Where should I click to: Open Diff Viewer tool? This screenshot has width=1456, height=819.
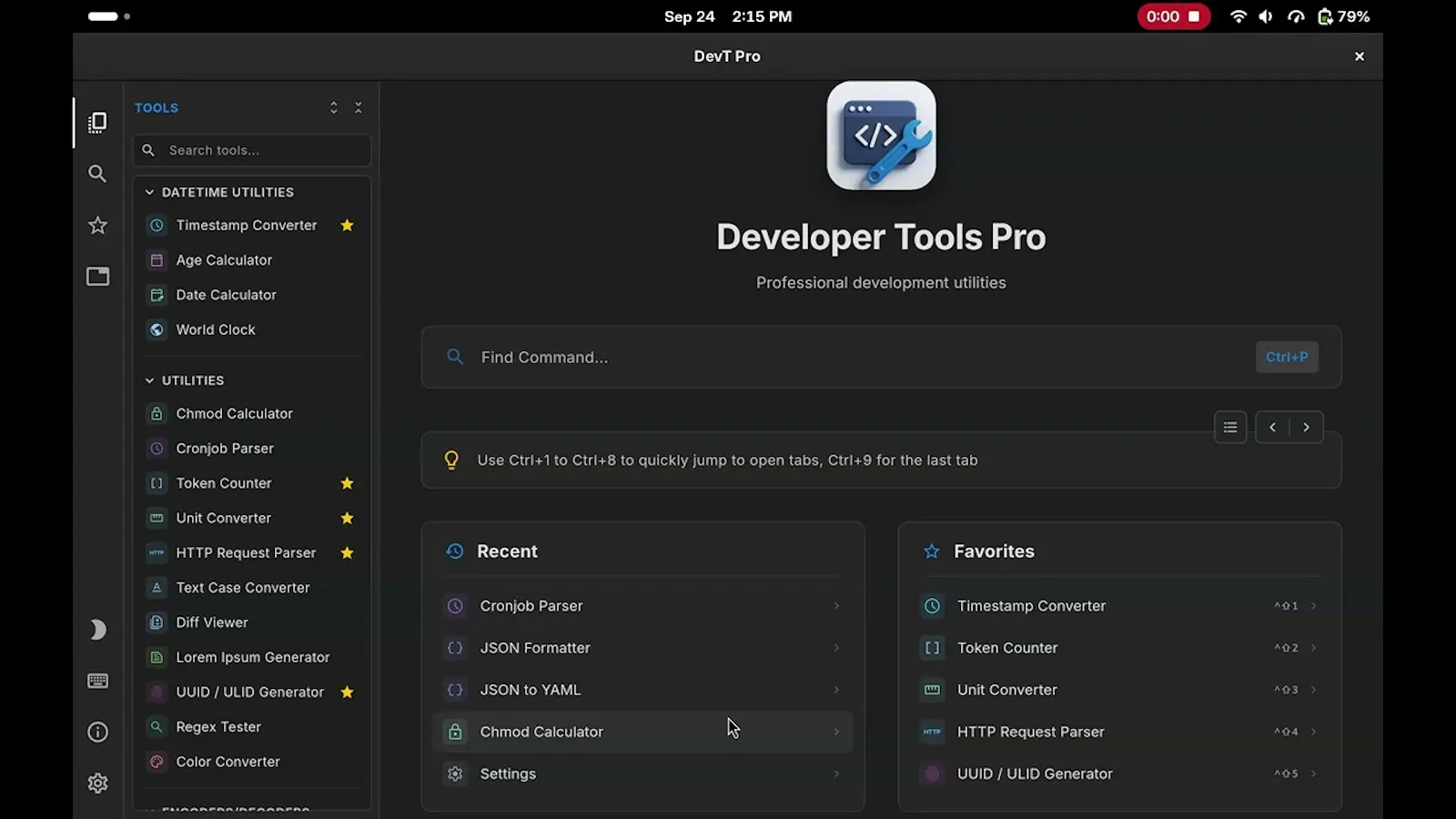(x=252, y=622)
